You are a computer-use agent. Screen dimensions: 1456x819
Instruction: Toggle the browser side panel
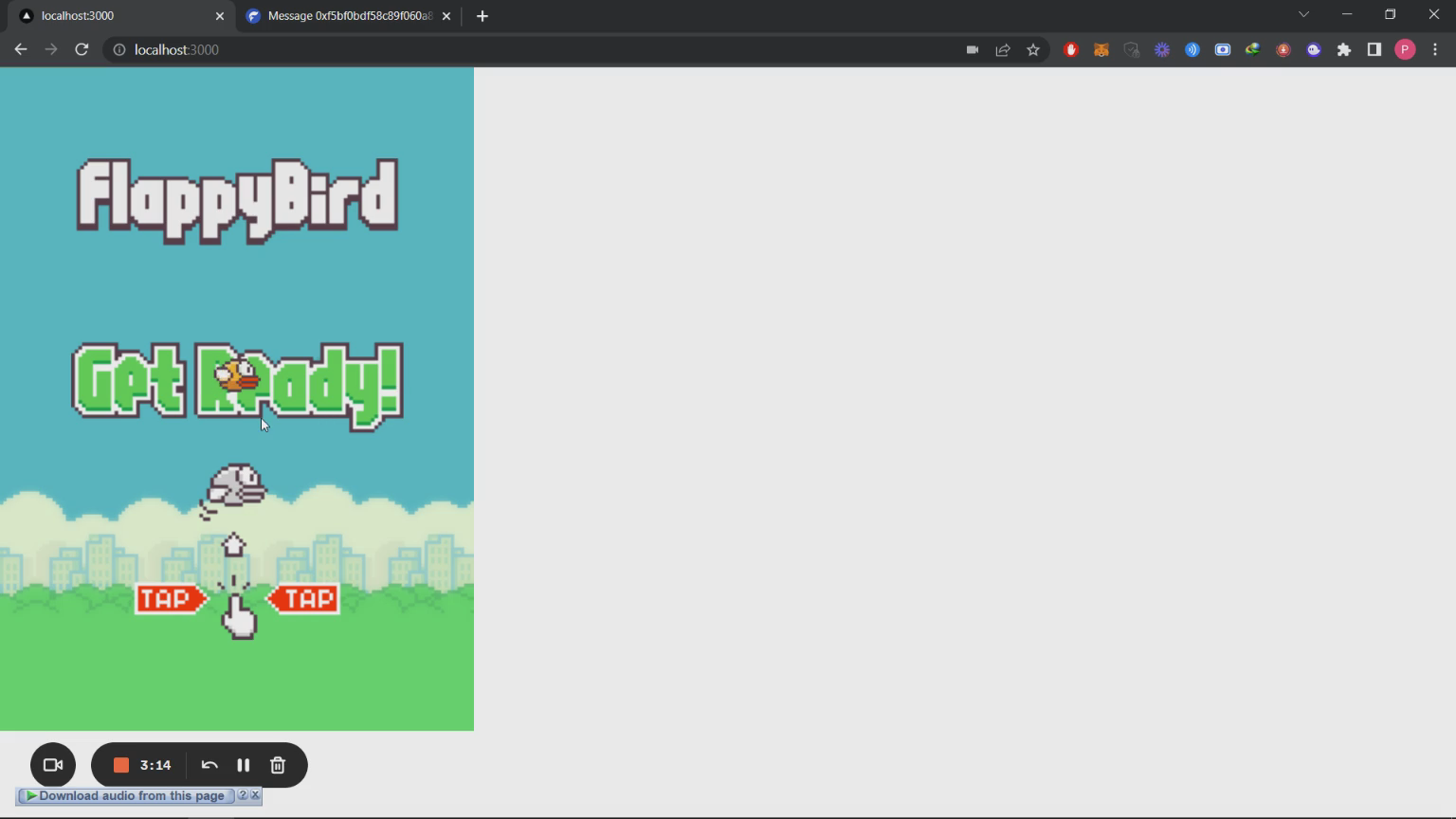pyautogui.click(x=1374, y=49)
